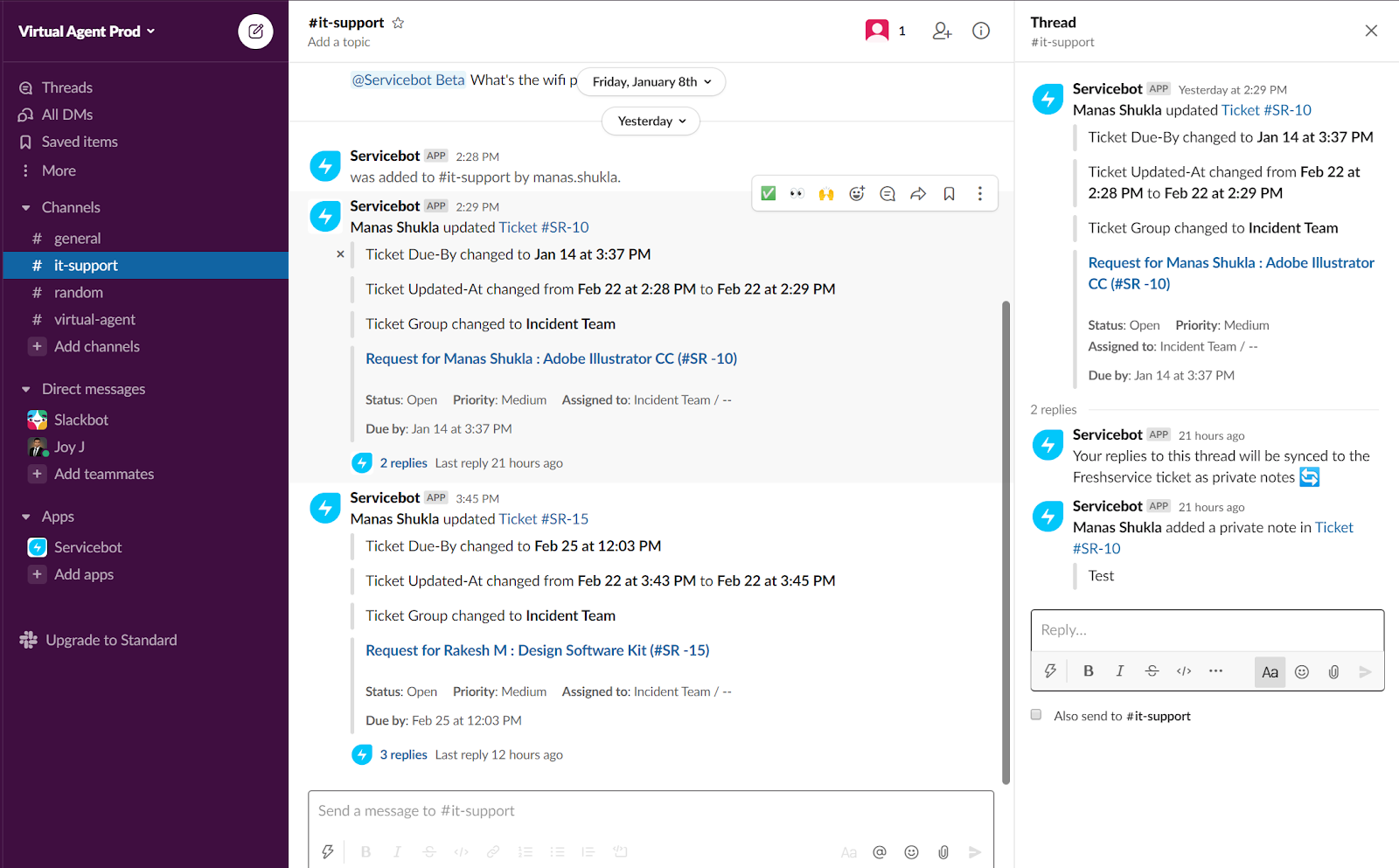Image resolution: width=1399 pixels, height=868 pixels.
Task: Apply bold in the thread reply toolbar
Action: tap(1089, 670)
